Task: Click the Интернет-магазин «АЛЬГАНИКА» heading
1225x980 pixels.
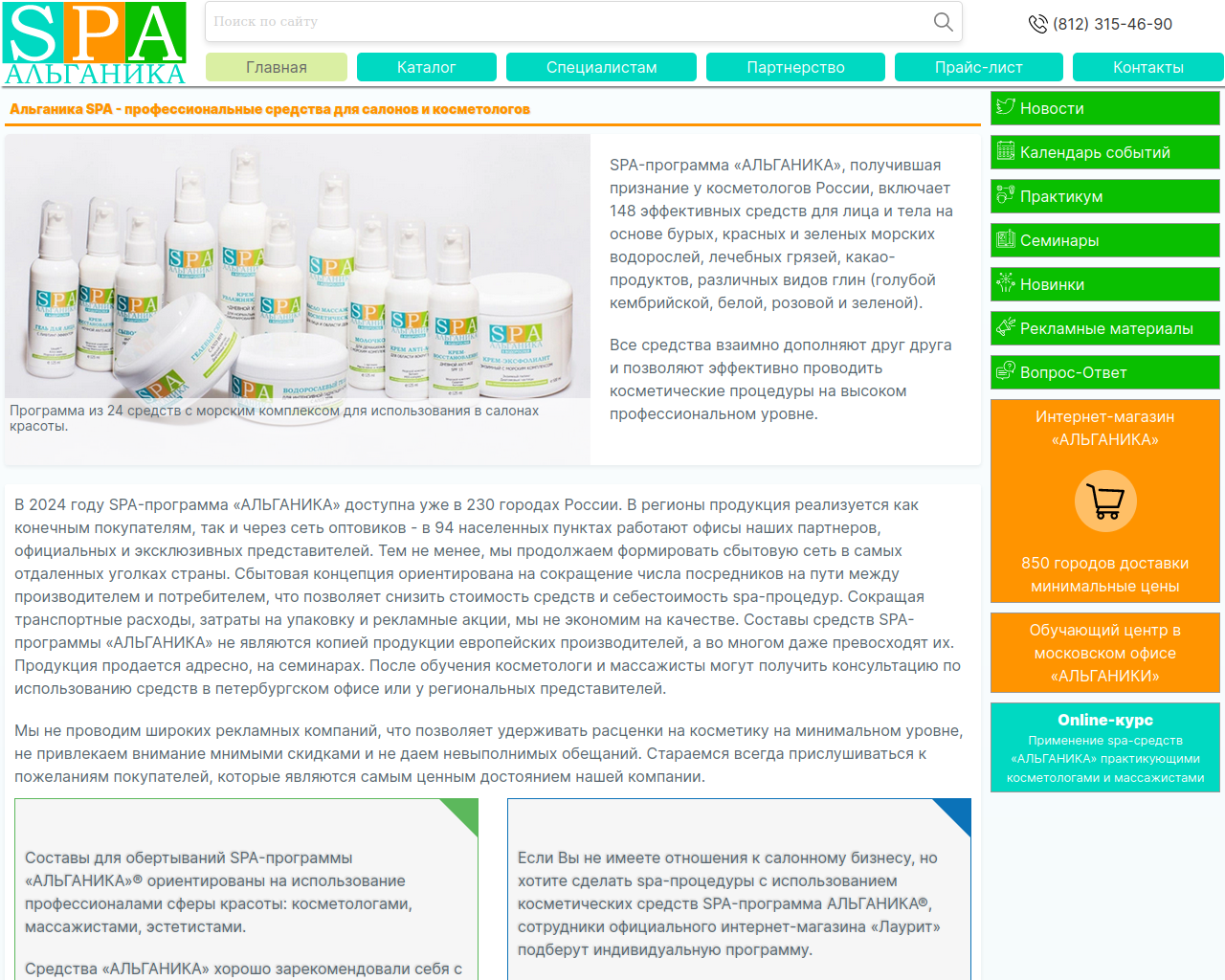Action: click(1105, 428)
